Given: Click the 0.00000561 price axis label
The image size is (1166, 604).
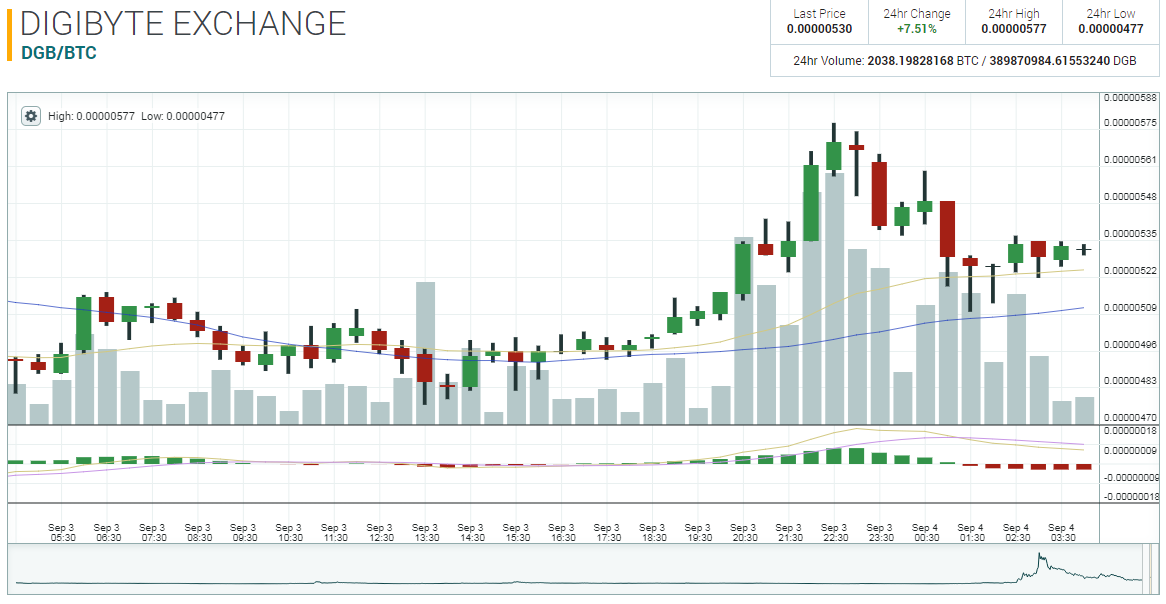Looking at the screenshot, I should pos(1130,160).
